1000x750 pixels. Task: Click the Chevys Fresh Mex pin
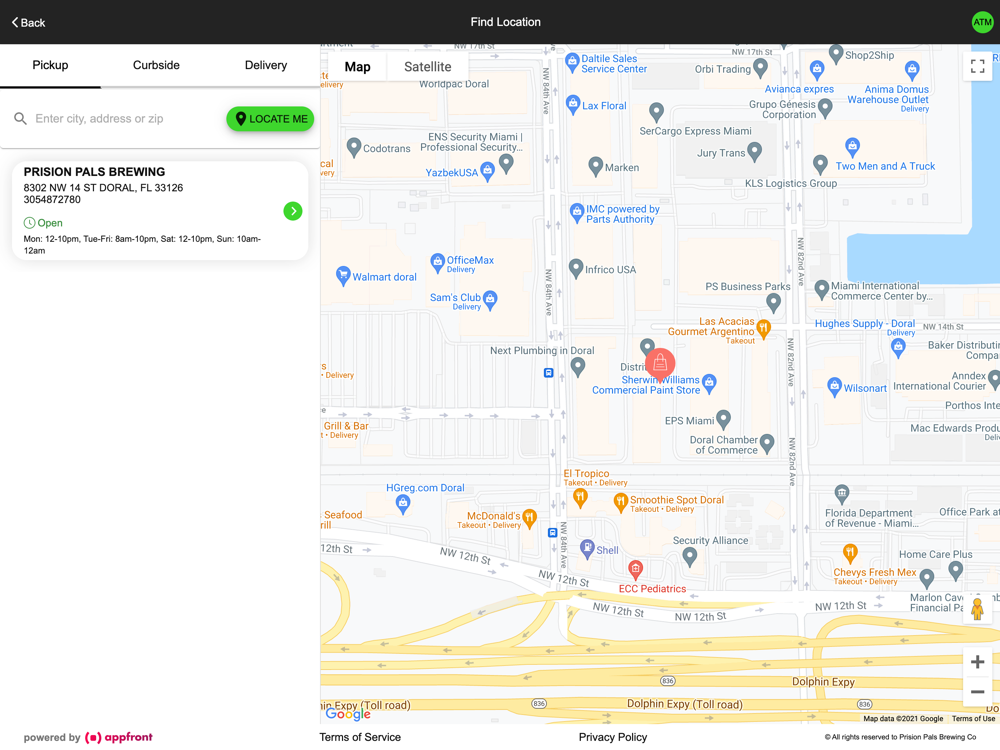click(849, 552)
